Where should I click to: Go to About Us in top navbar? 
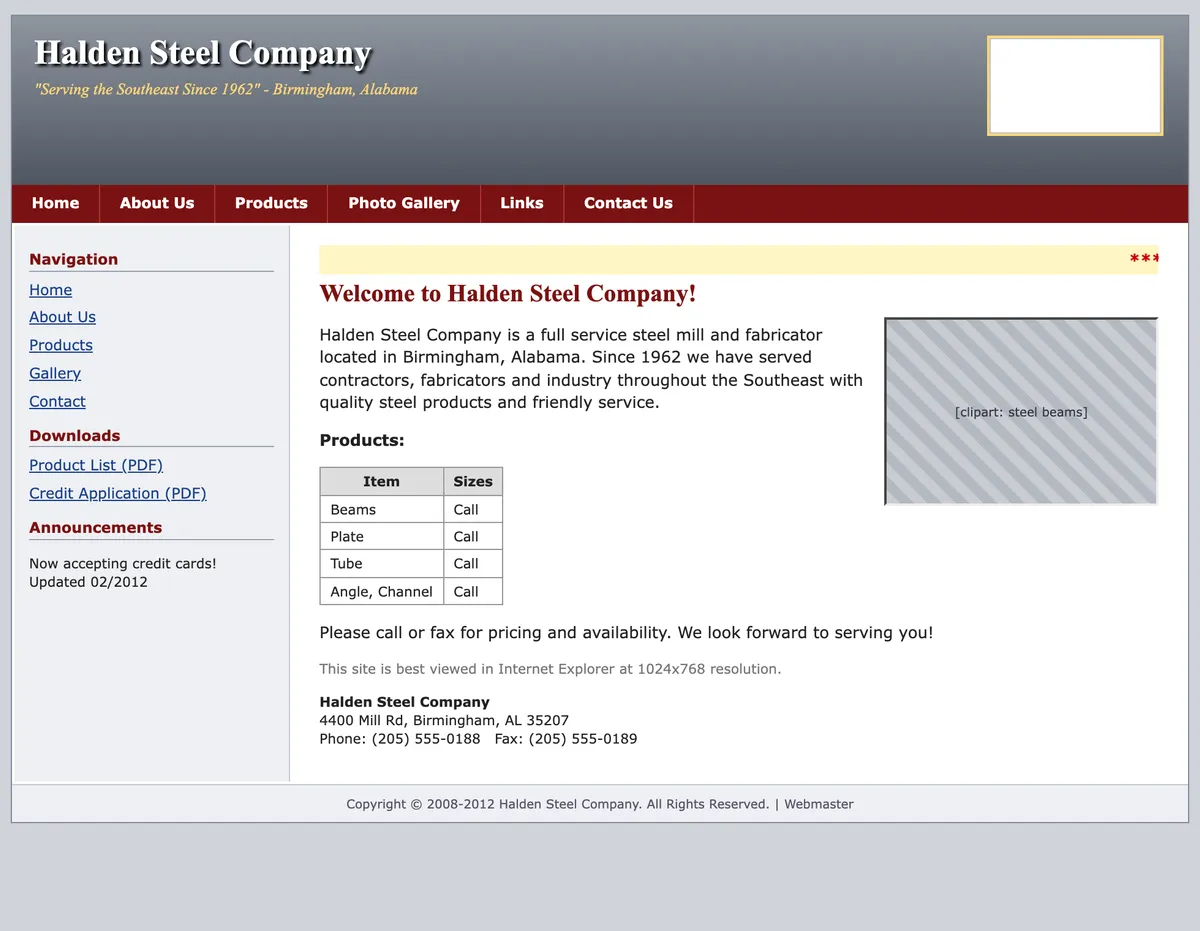[157, 203]
